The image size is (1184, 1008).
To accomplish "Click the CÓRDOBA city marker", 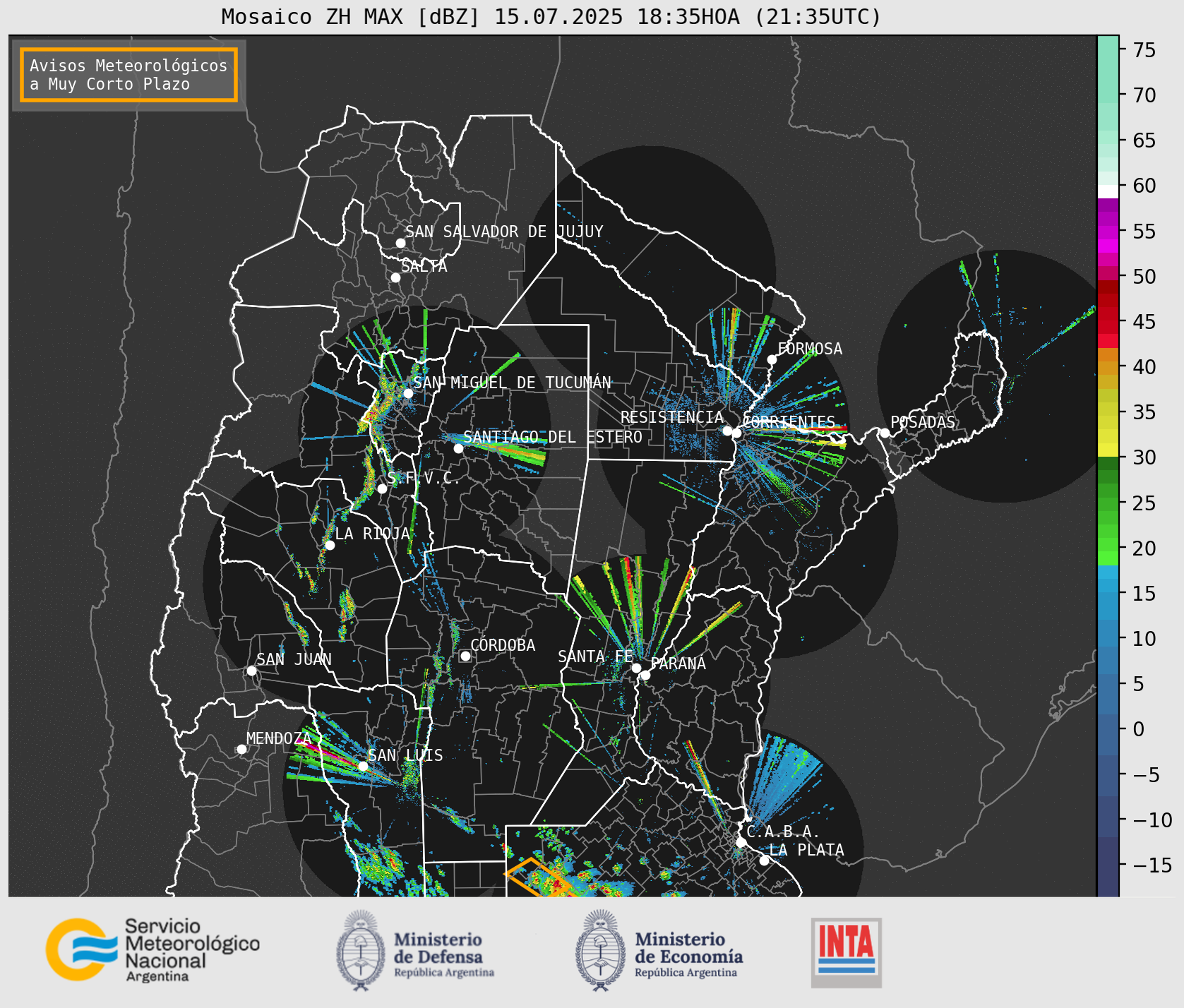I will pos(465,656).
